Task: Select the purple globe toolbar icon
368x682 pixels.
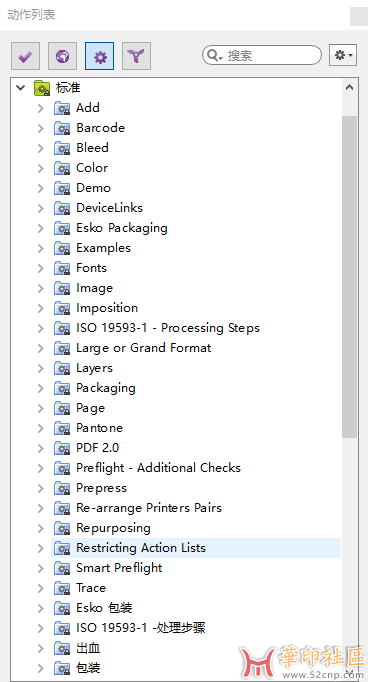Action: pyautogui.click(x=63, y=56)
